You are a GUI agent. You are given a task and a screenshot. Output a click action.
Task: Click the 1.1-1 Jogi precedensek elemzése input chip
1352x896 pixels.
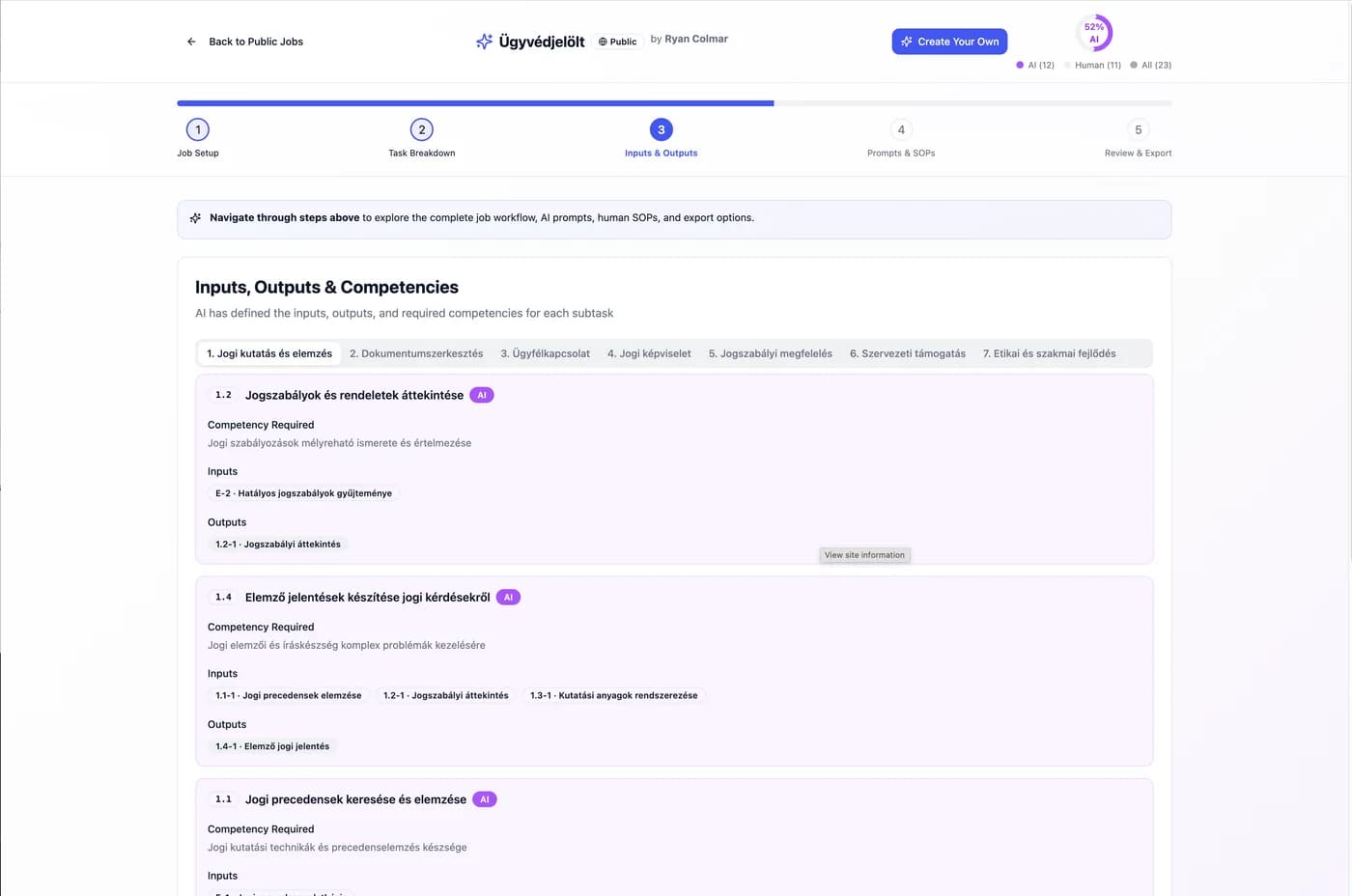289,695
